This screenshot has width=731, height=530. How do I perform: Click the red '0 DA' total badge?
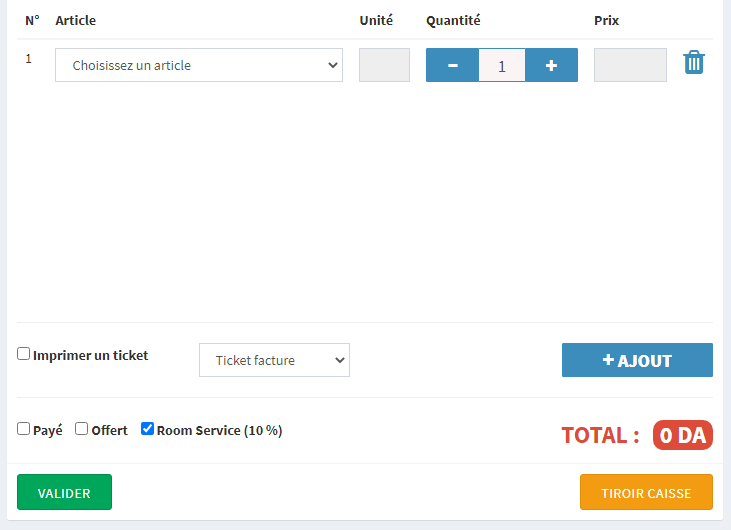click(x=682, y=435)
